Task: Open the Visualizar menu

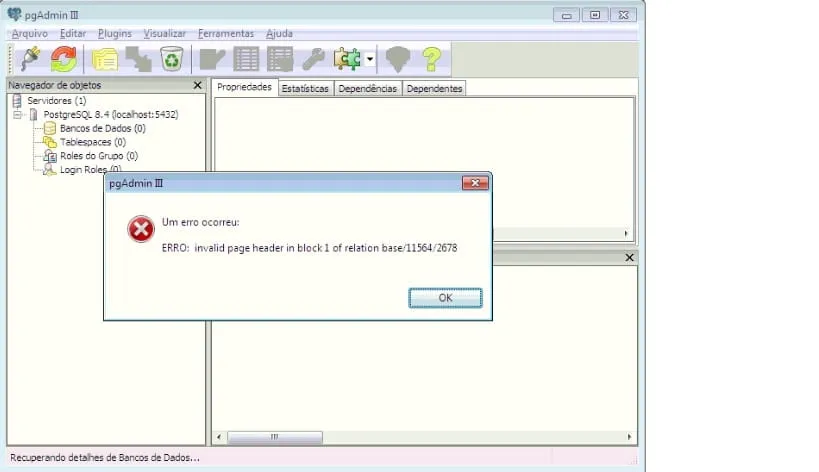Action: (165, 33)
